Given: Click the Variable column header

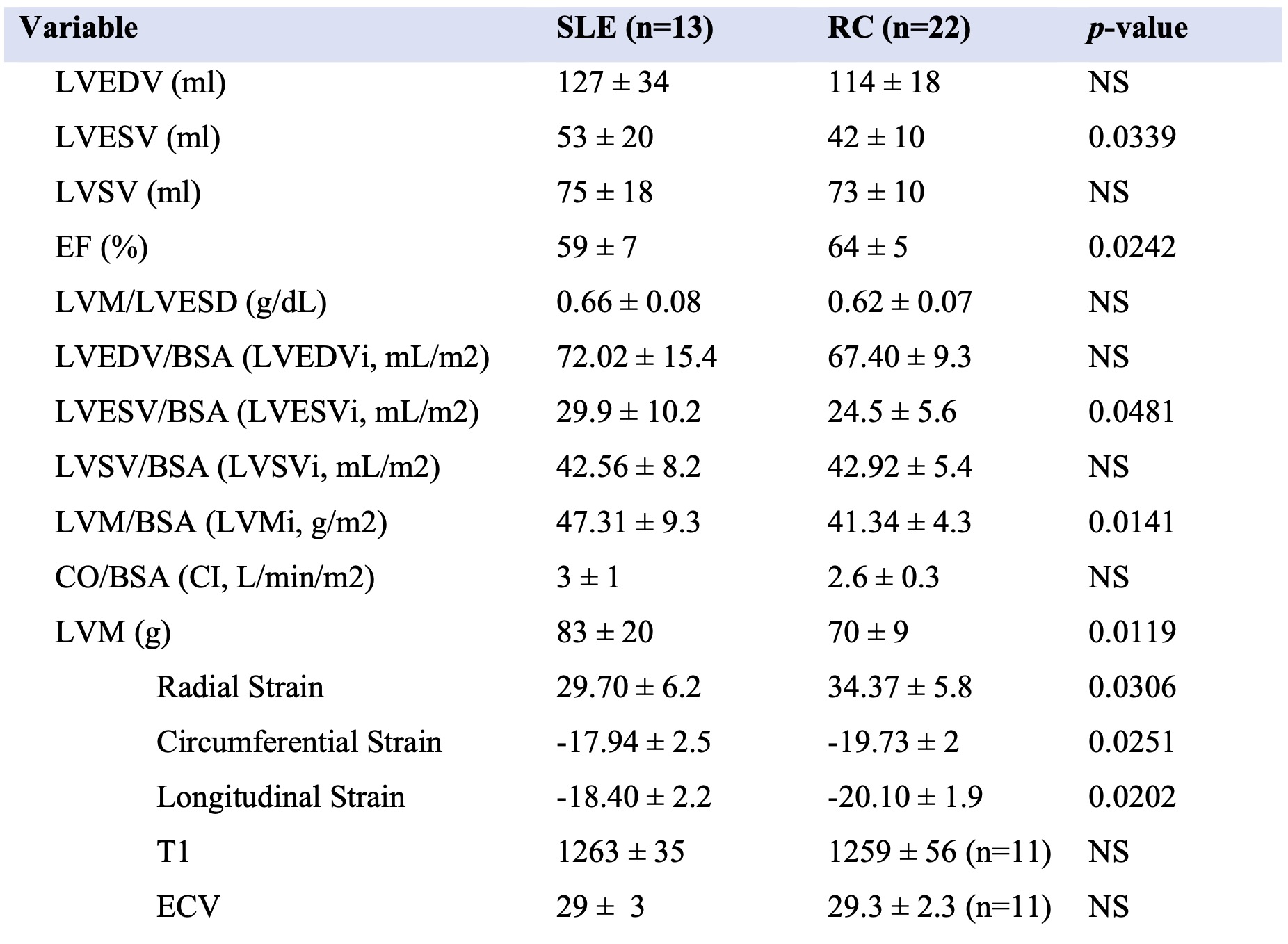Looking at the screenshot, I should click(x=79, y=29).
